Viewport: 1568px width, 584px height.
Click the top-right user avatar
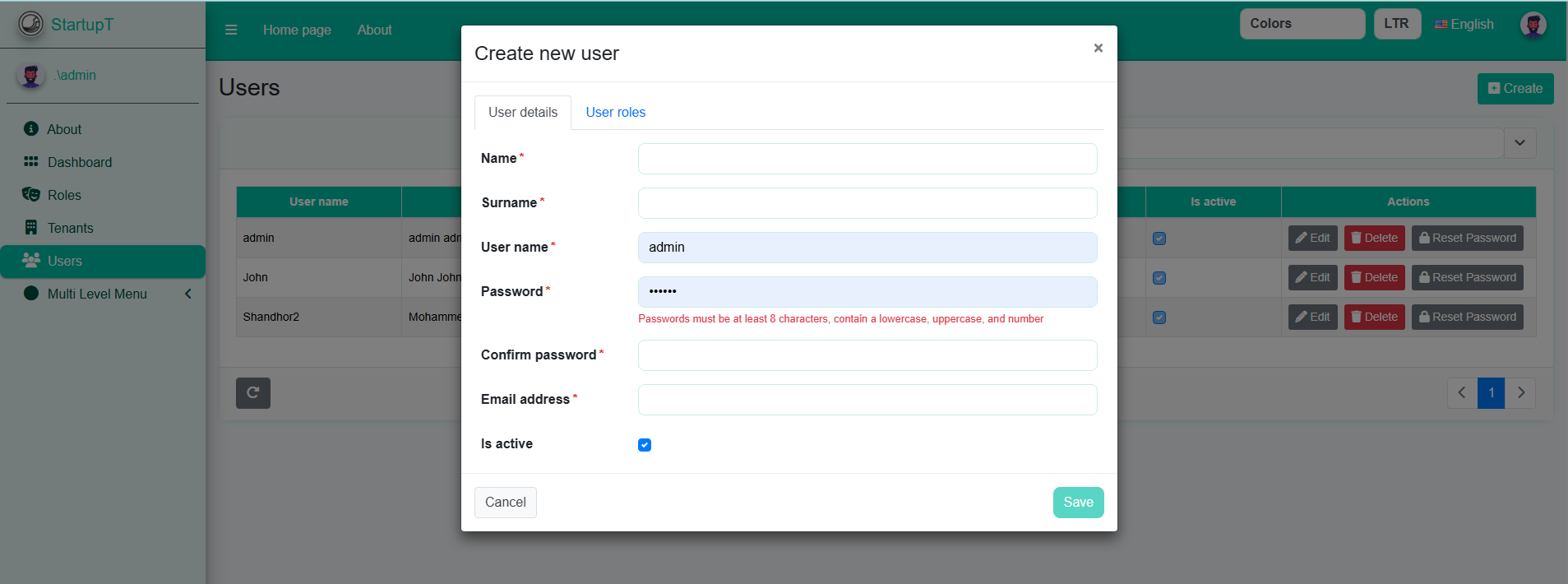pyautogui.click(x=1533, y=25)
